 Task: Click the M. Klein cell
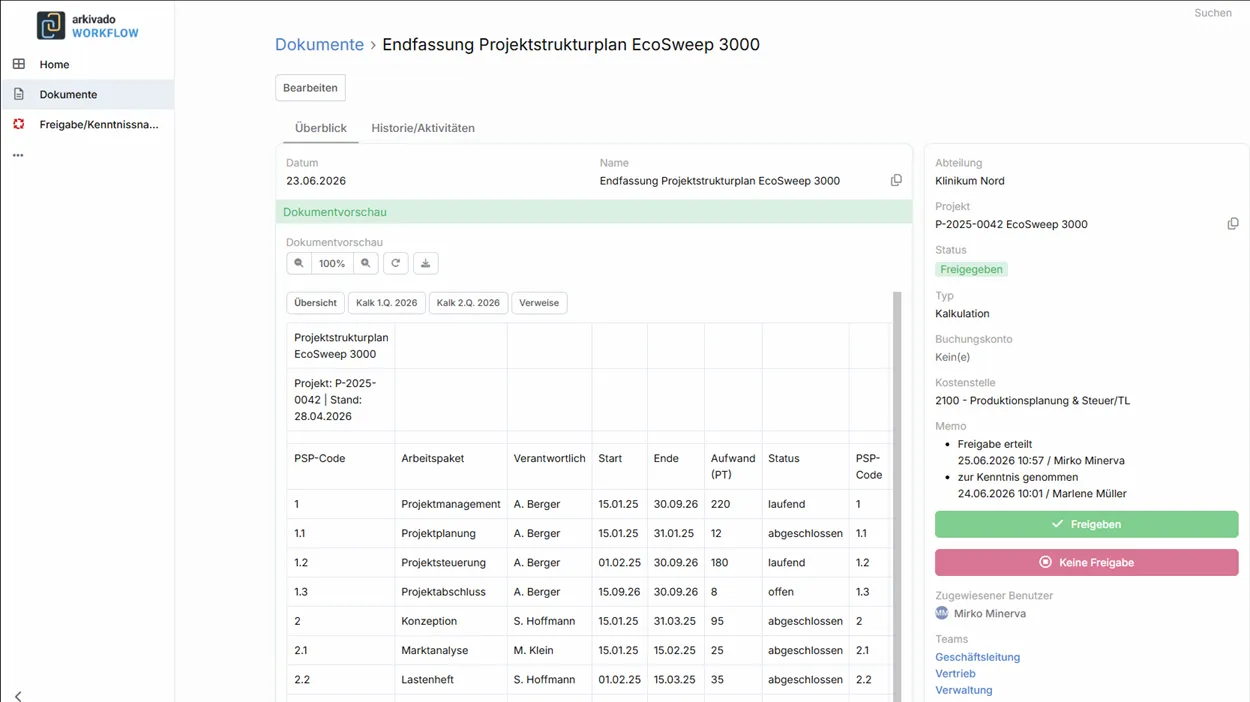point(549,650)
